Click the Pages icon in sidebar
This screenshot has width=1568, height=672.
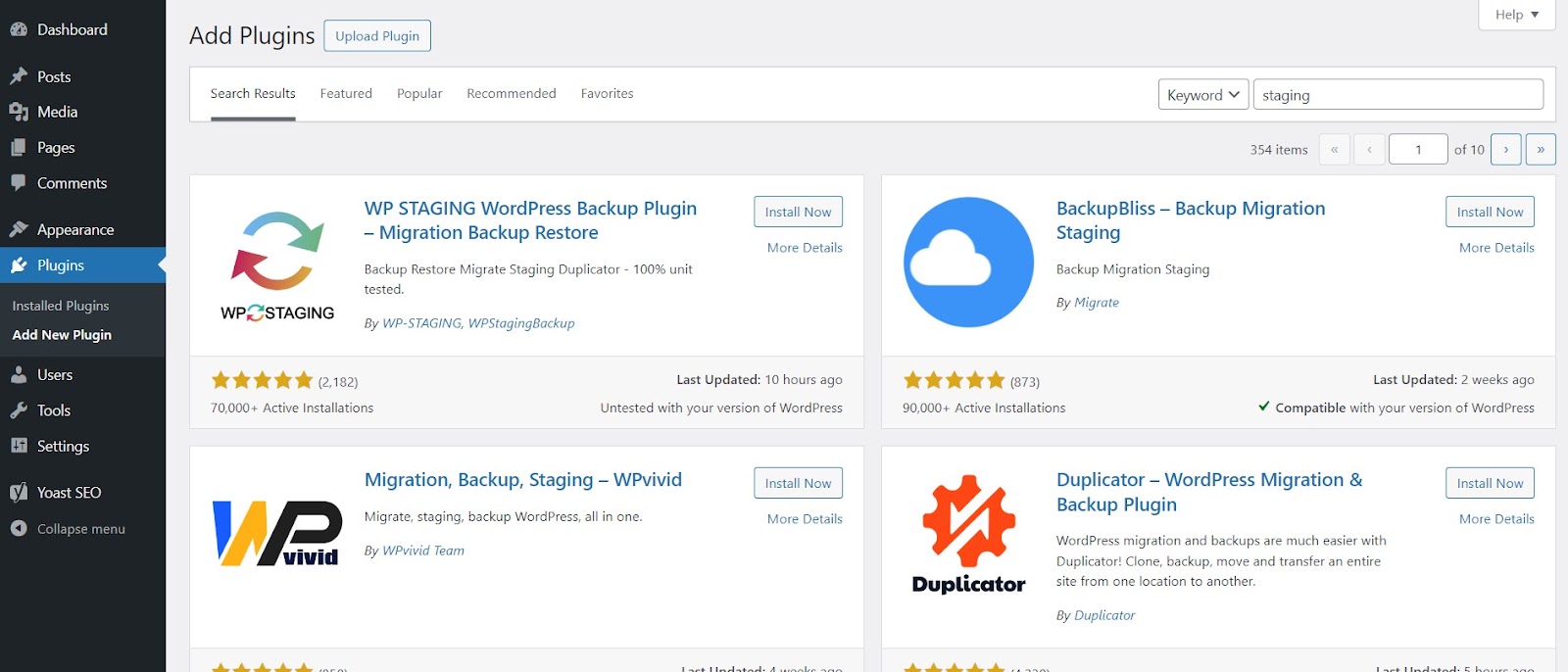[19, 147]
